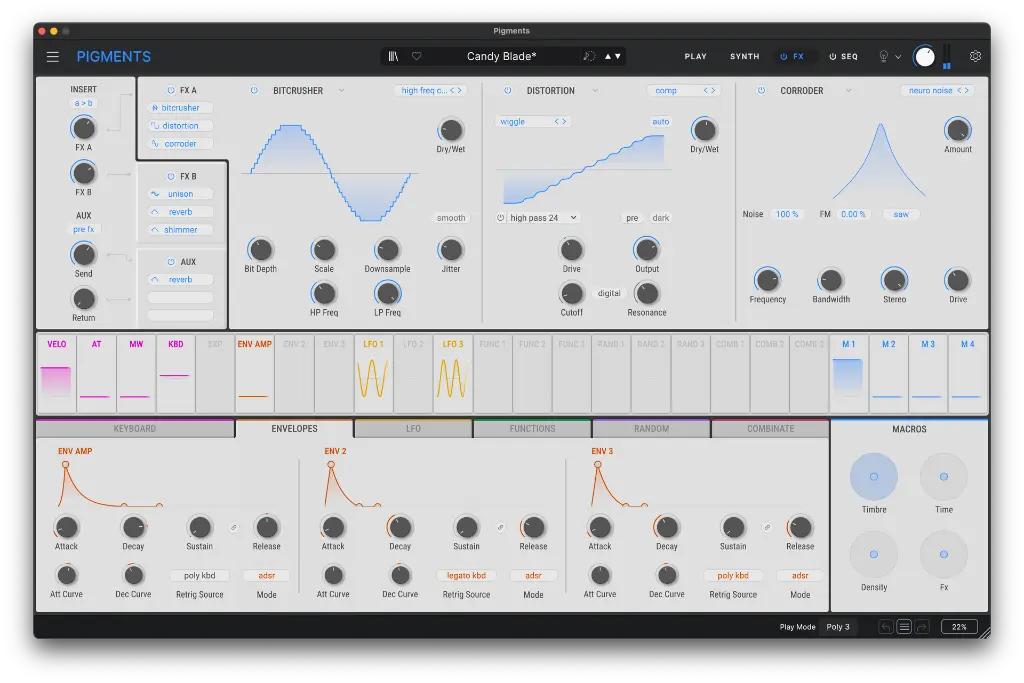Open ENV 2 legato kbd retrig source

[466, 576]
